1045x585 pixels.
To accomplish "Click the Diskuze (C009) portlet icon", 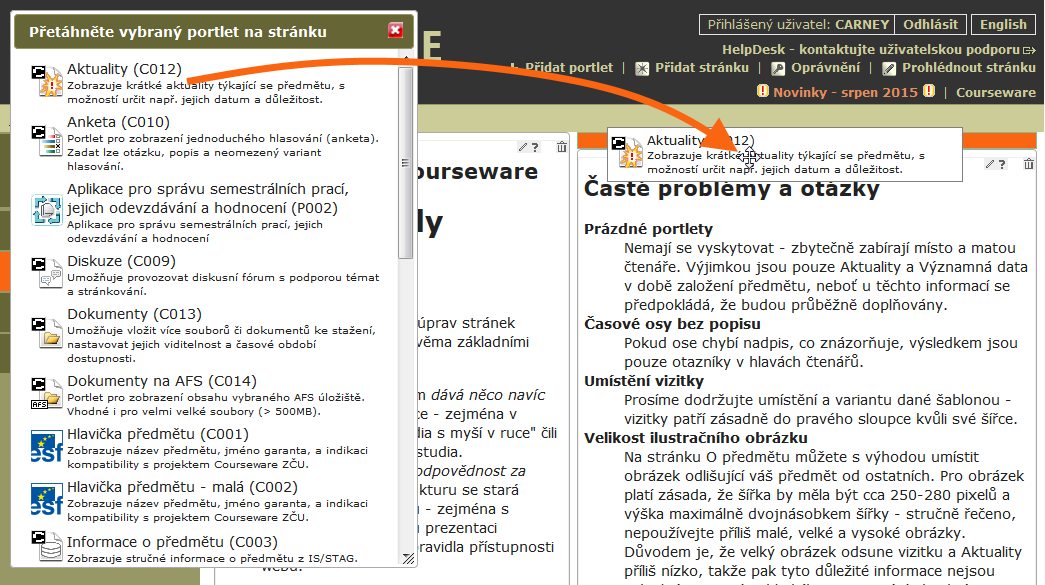I will tap(47, 273).
